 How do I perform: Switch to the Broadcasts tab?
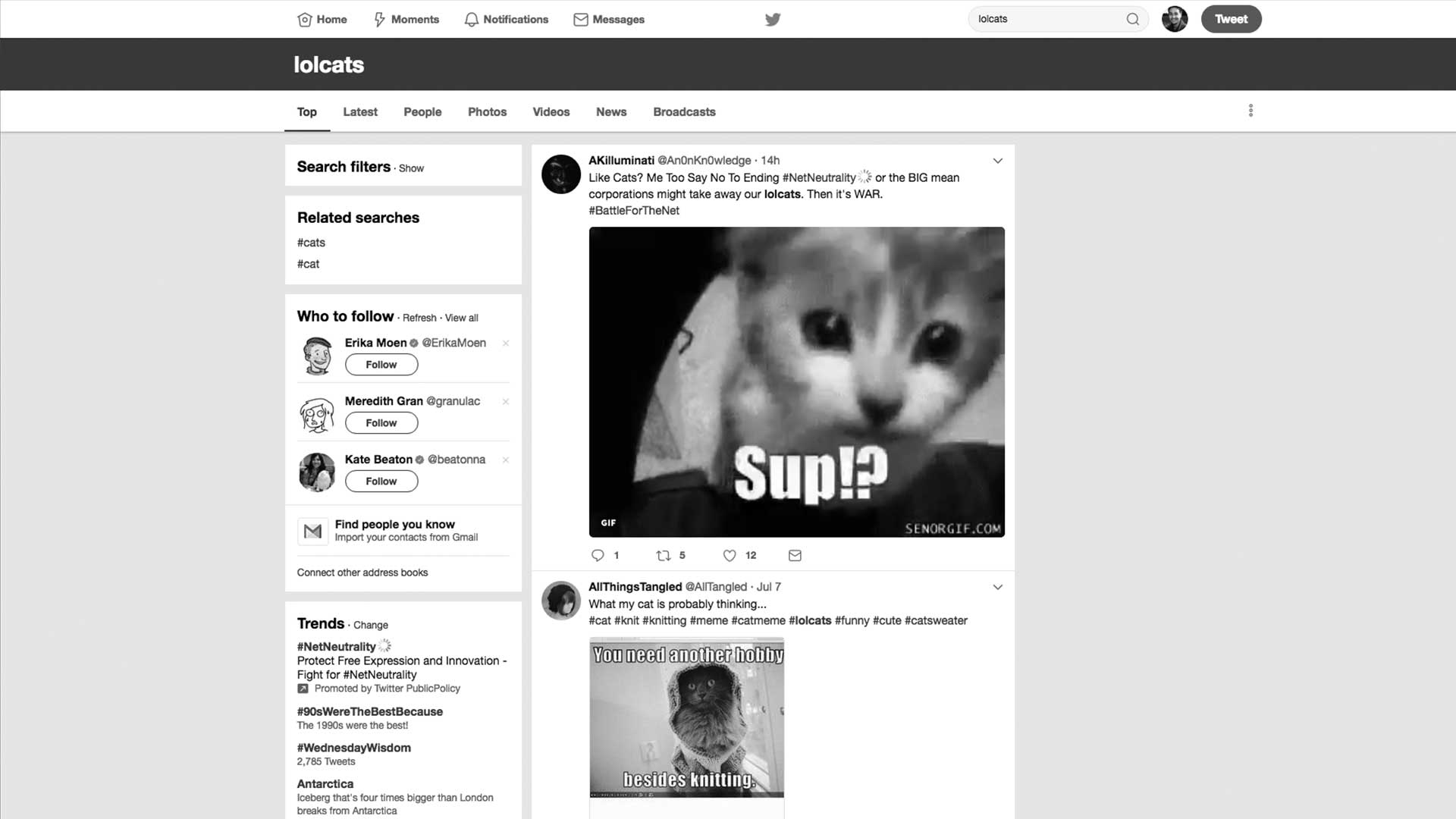(x=684, y=111)
